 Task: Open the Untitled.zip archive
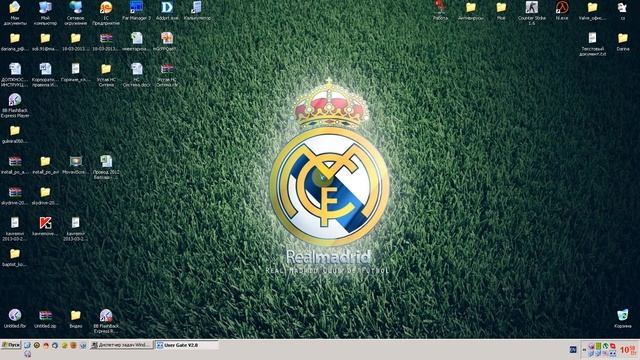[x=45, y=316]
